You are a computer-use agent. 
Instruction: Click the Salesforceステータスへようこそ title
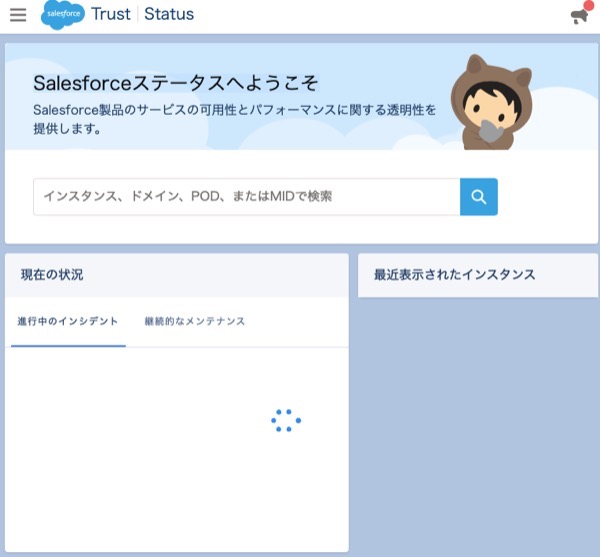pos(176,83)
